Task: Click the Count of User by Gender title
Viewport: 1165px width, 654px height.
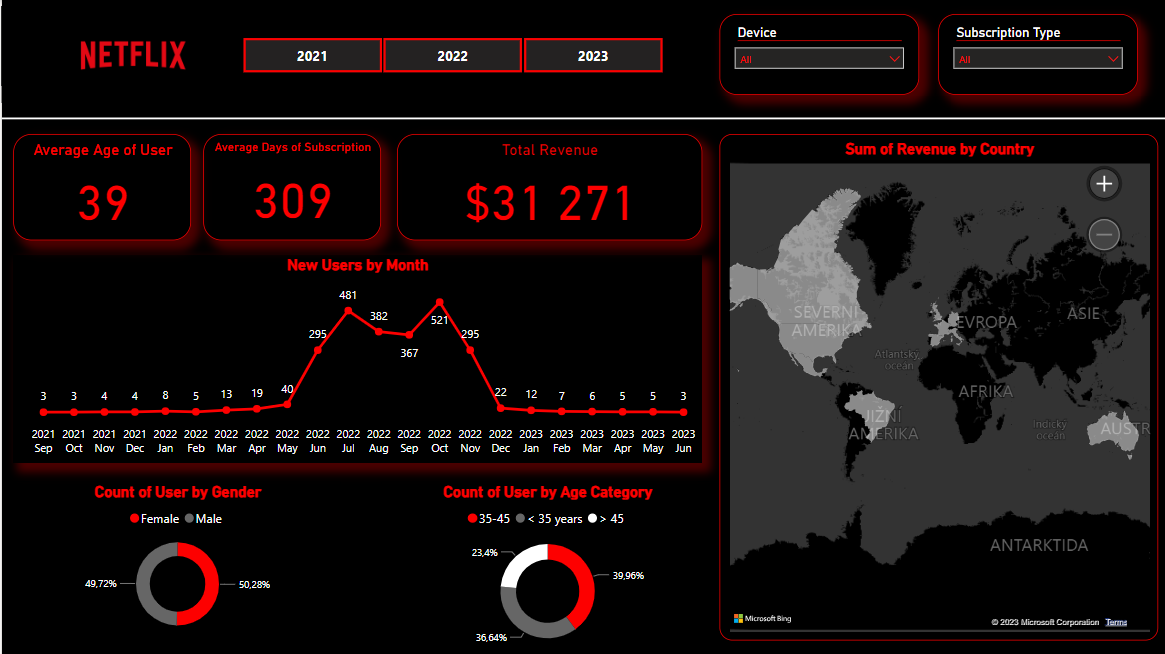Action: [x=178, y=492]
